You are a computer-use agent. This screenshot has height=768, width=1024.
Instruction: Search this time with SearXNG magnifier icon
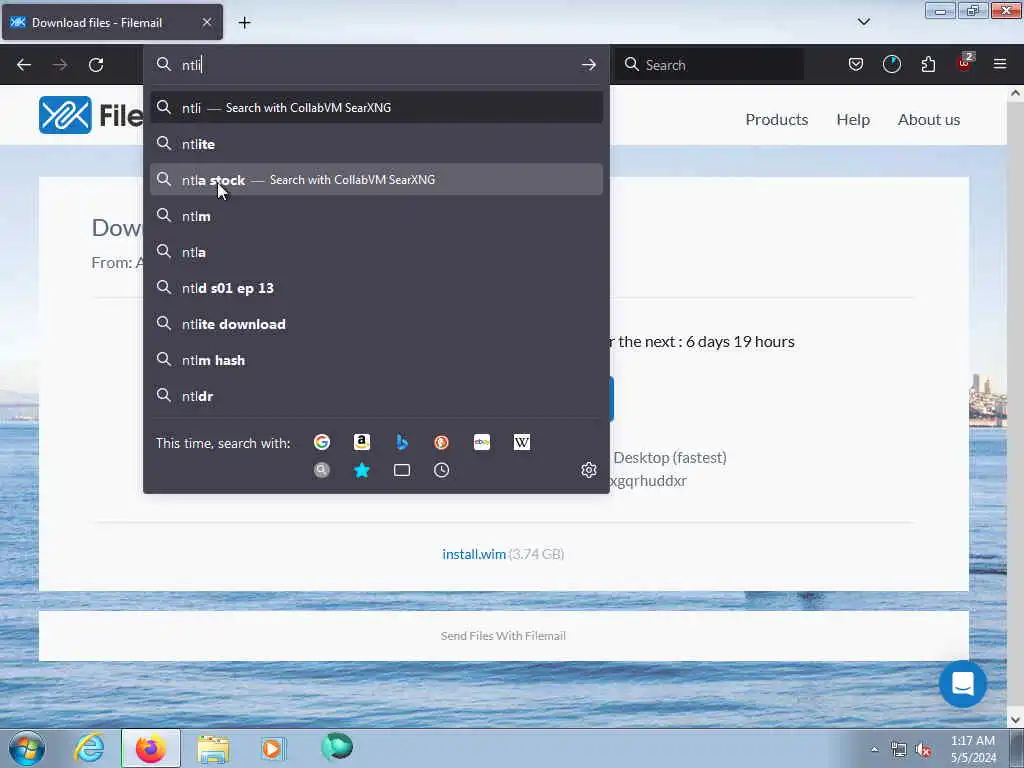click(322, 470)
